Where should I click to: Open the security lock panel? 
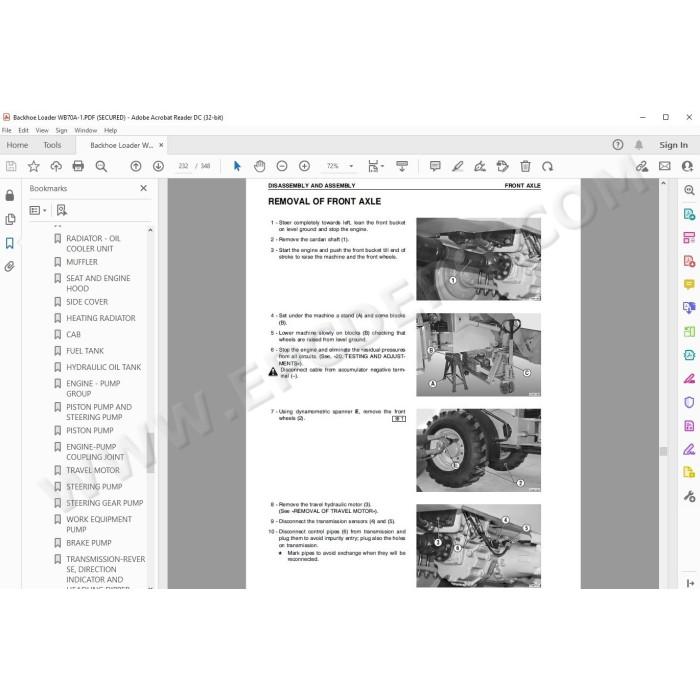(x=10, y=196)
